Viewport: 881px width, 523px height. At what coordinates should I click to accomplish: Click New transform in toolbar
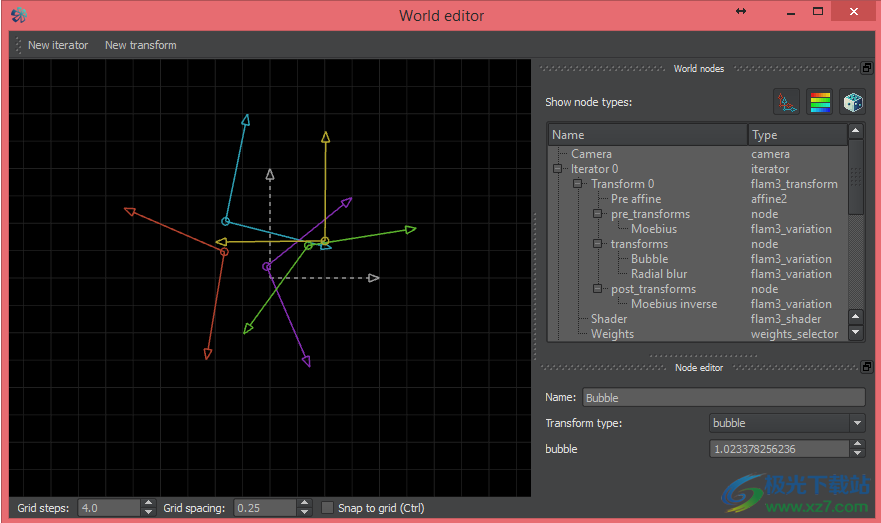tap(140, 45)
